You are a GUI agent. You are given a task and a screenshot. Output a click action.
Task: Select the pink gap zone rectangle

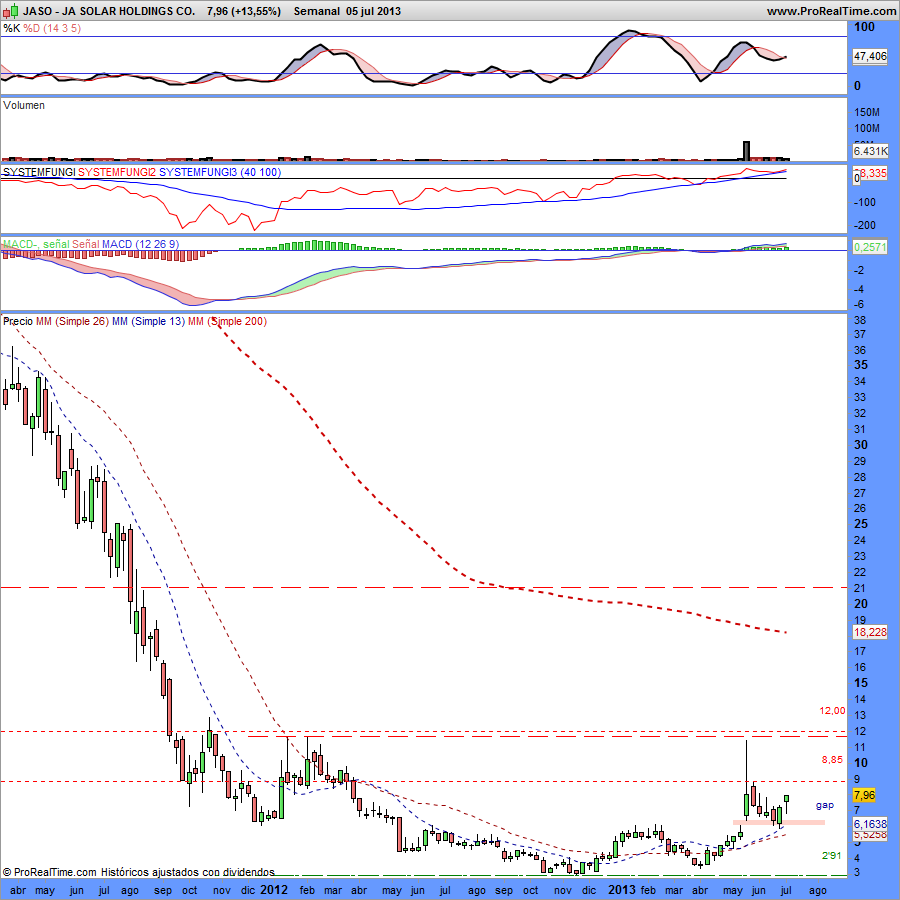pos(779,823)
